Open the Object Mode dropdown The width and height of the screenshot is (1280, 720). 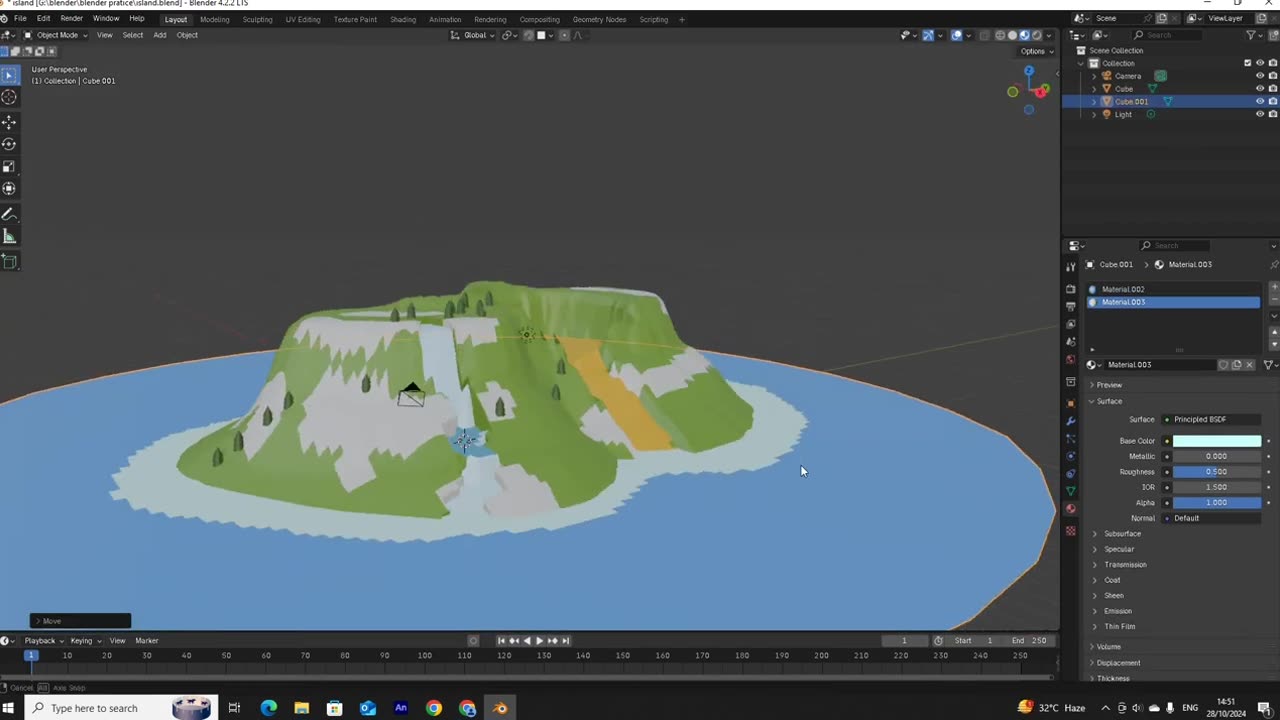click(55, 35)
